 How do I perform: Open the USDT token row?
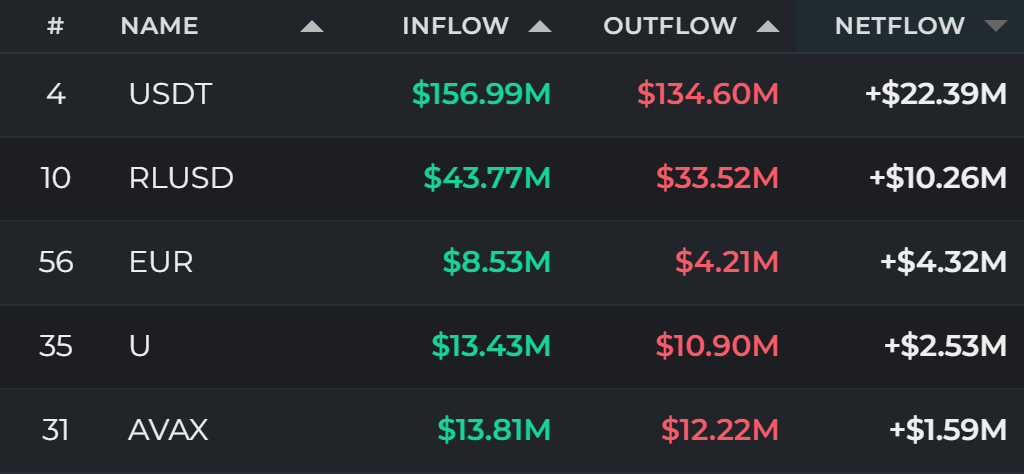click(x=512, y=95)
